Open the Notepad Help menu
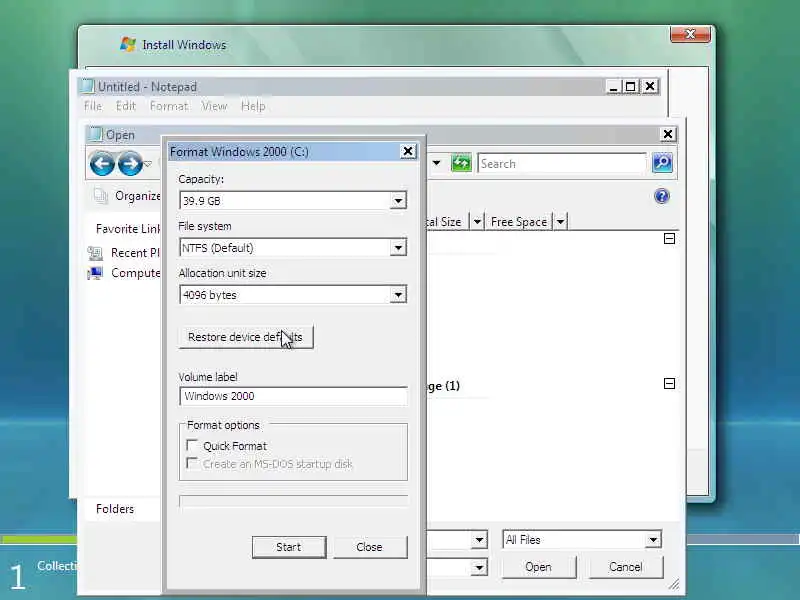 coord(253,106)
